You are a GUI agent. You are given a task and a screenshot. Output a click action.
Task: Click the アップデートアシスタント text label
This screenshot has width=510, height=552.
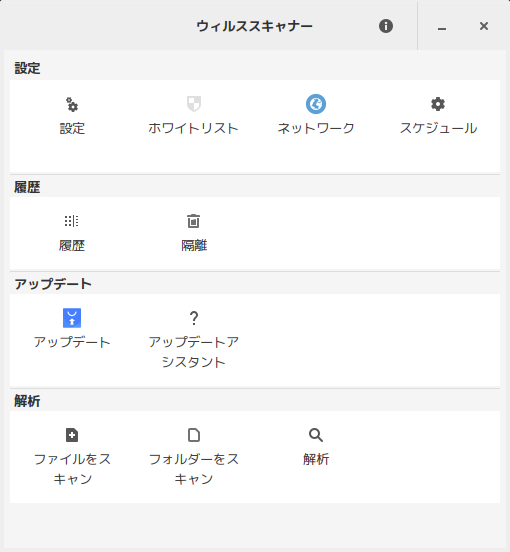click(194, 352)
